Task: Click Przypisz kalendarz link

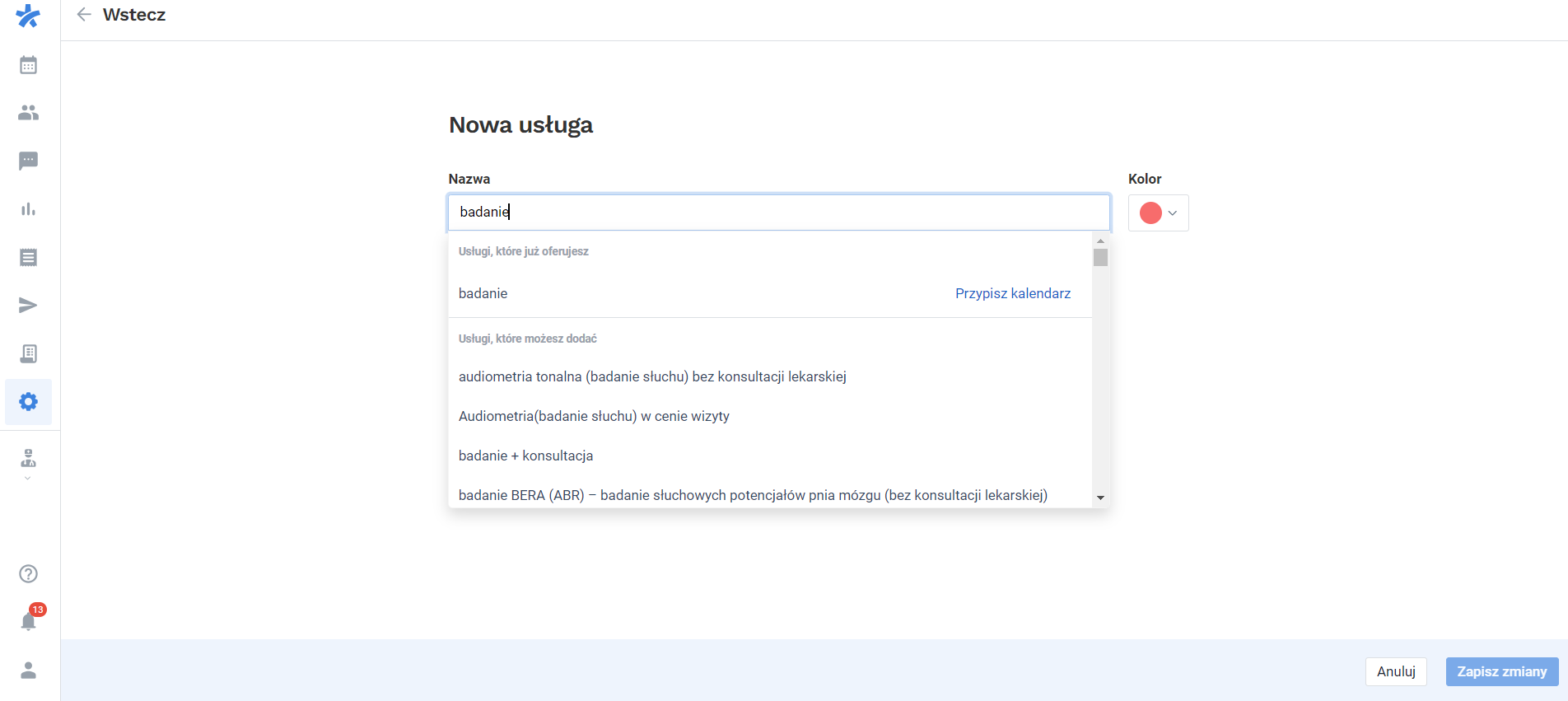Action: [x=1013, y=293]
